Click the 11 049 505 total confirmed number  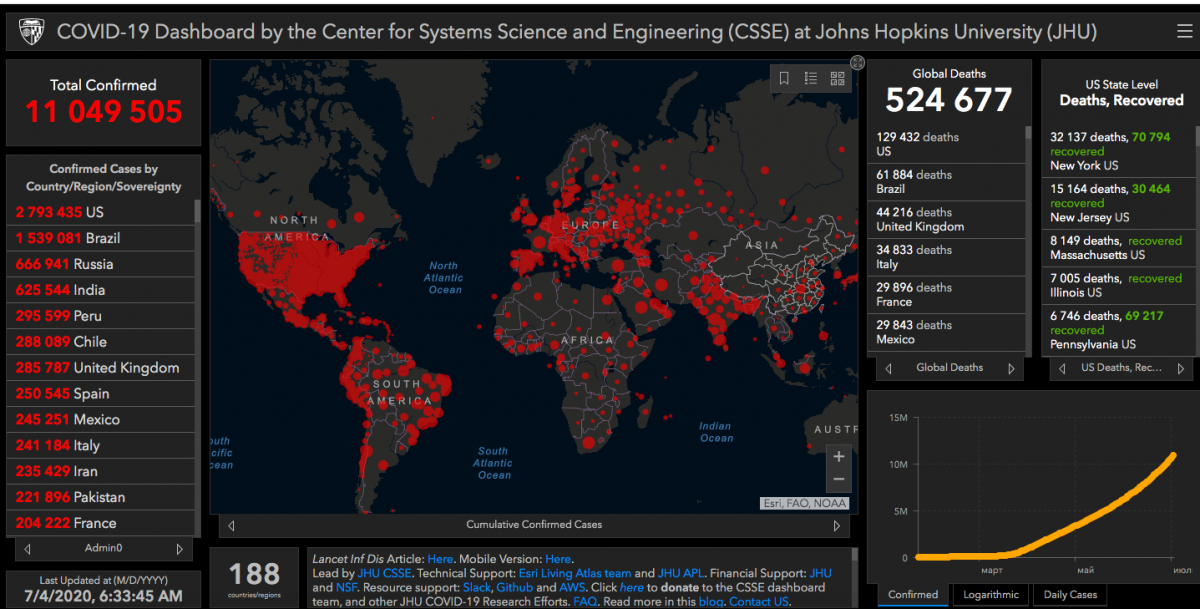point(104,111)
